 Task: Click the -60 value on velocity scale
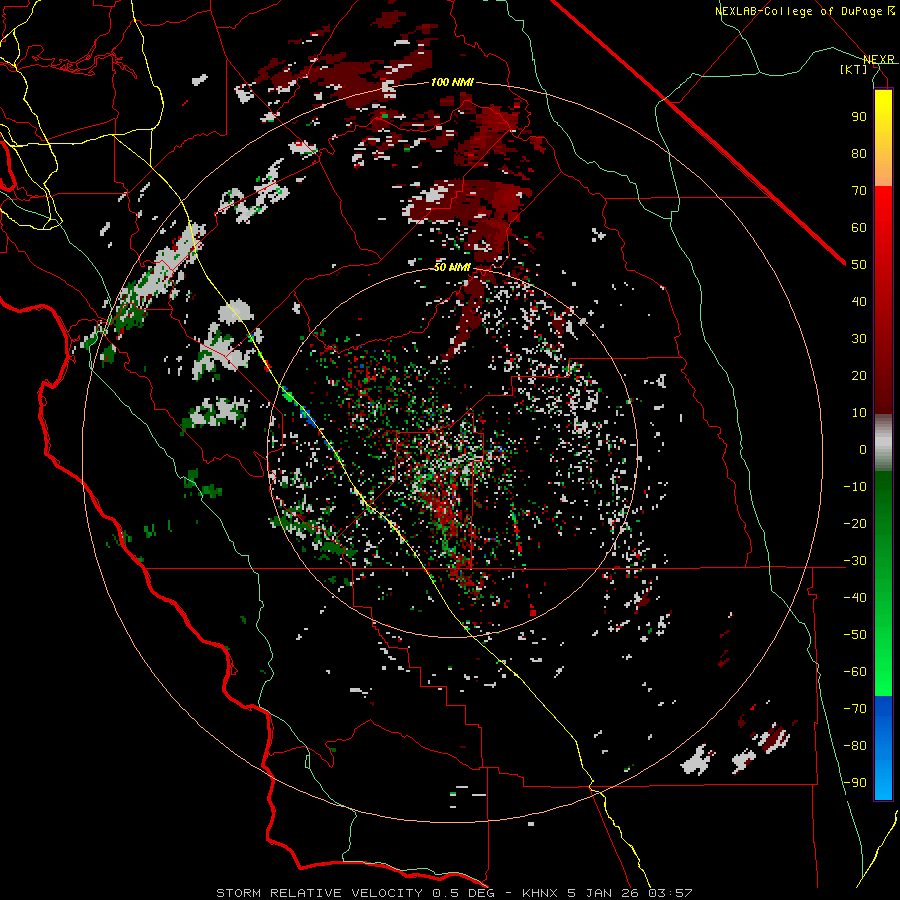point(855,672)
